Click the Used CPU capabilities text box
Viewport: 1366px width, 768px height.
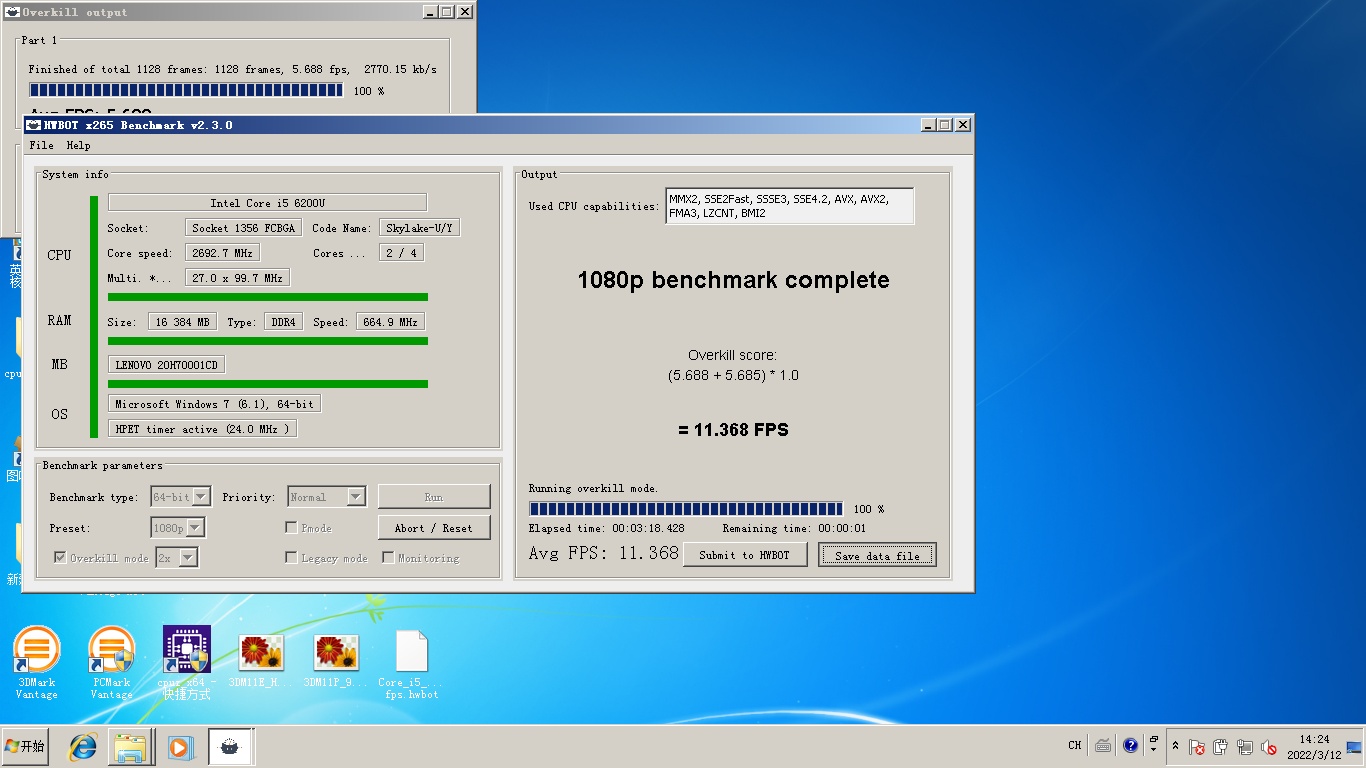pyautogui.click(x=790, y=206)
